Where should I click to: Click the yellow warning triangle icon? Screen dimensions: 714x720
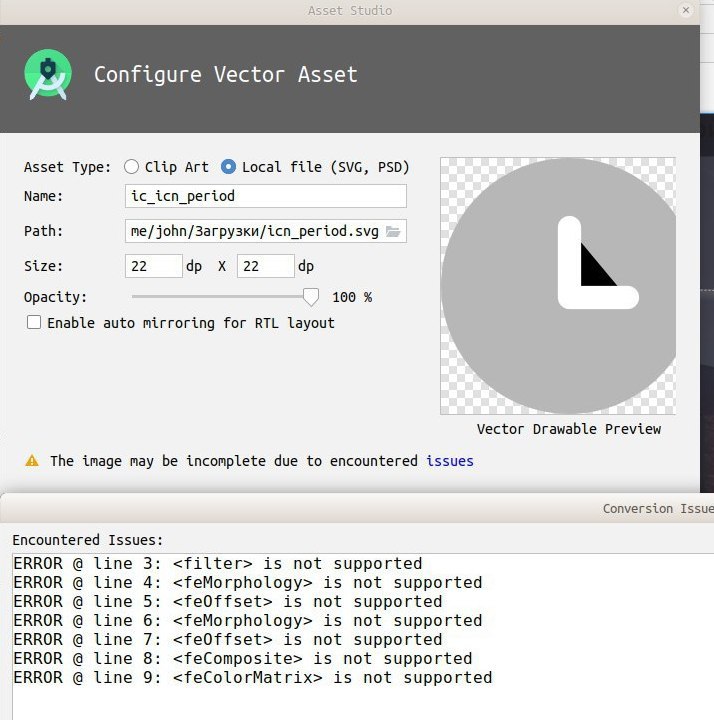32,461
